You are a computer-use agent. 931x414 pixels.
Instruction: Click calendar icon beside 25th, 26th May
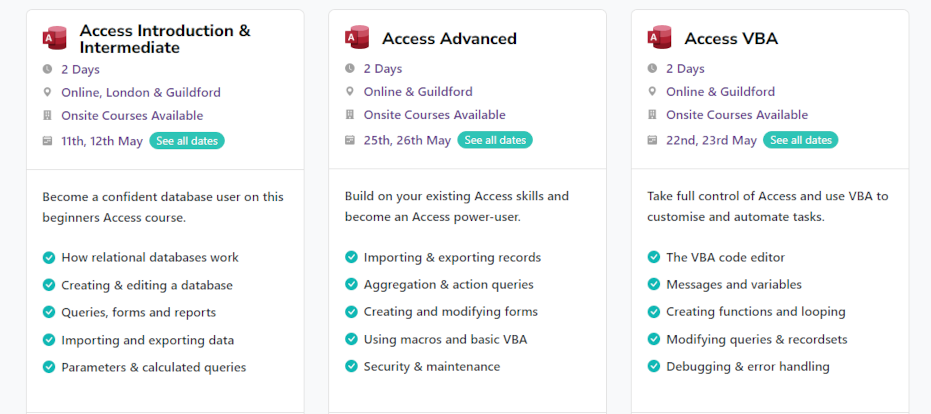click(x=350, y=140)
